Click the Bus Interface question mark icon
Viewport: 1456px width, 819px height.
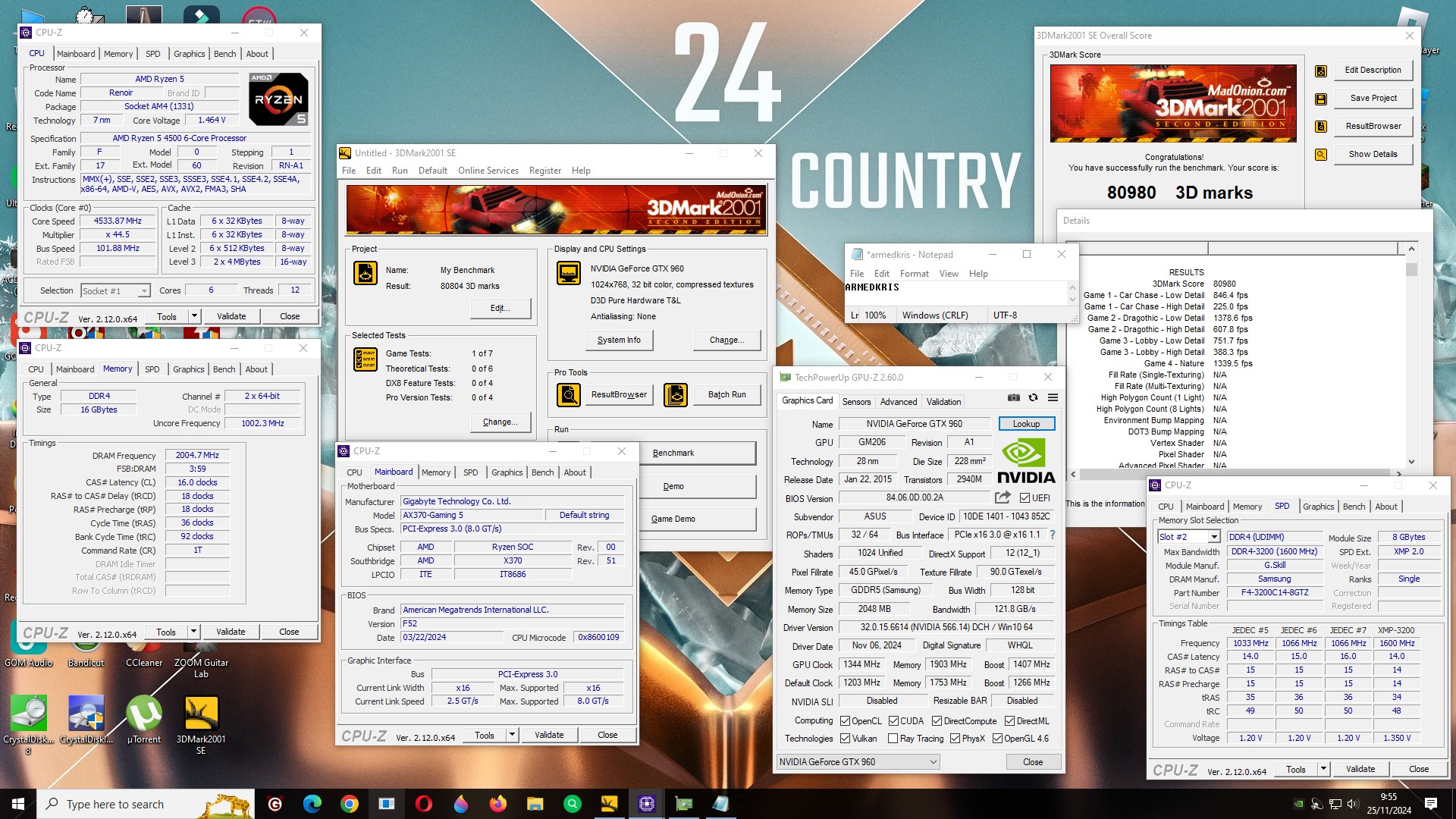(1052, 535)
